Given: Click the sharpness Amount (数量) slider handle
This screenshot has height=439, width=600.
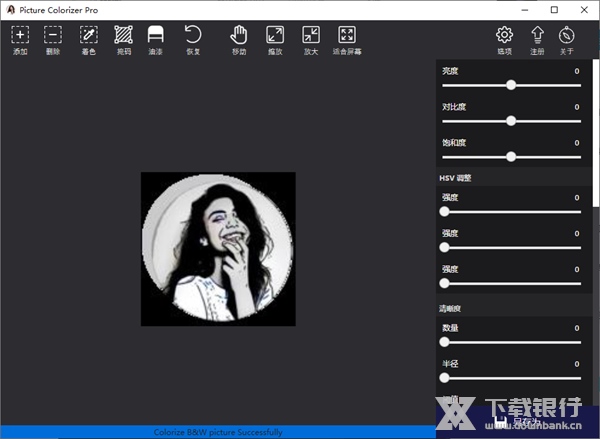Looking at the screenshot, I should [x=444, y=342].
